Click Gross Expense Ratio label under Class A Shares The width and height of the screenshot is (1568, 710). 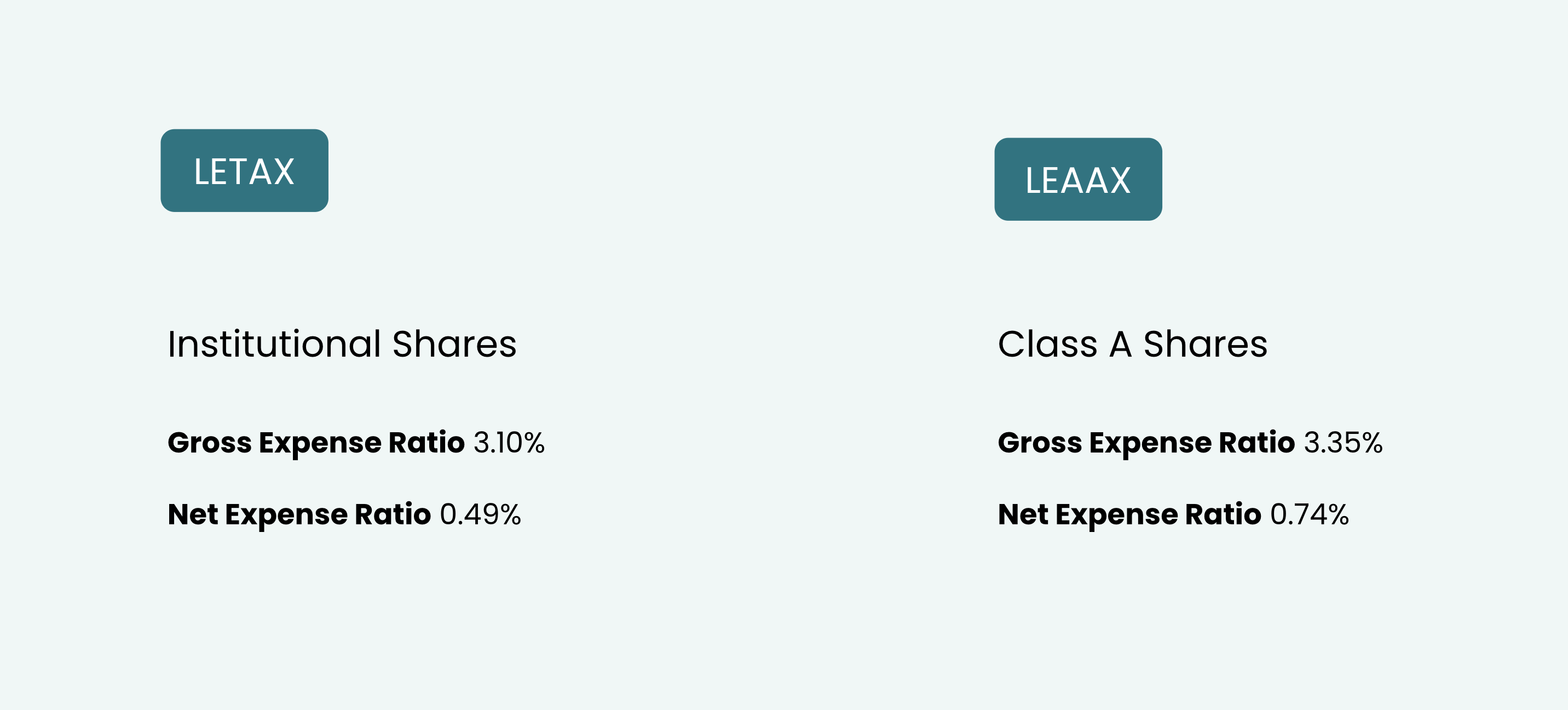(x=1146, y=443)
